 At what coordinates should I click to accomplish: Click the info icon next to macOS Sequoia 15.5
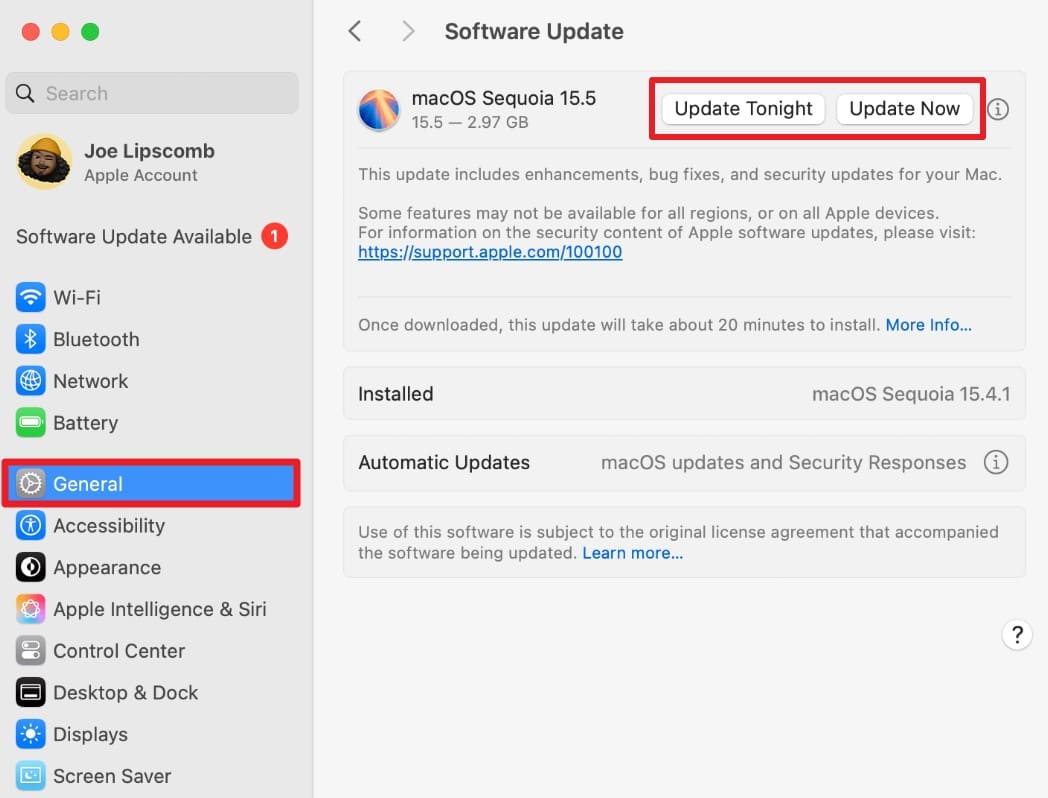(997, 109)
